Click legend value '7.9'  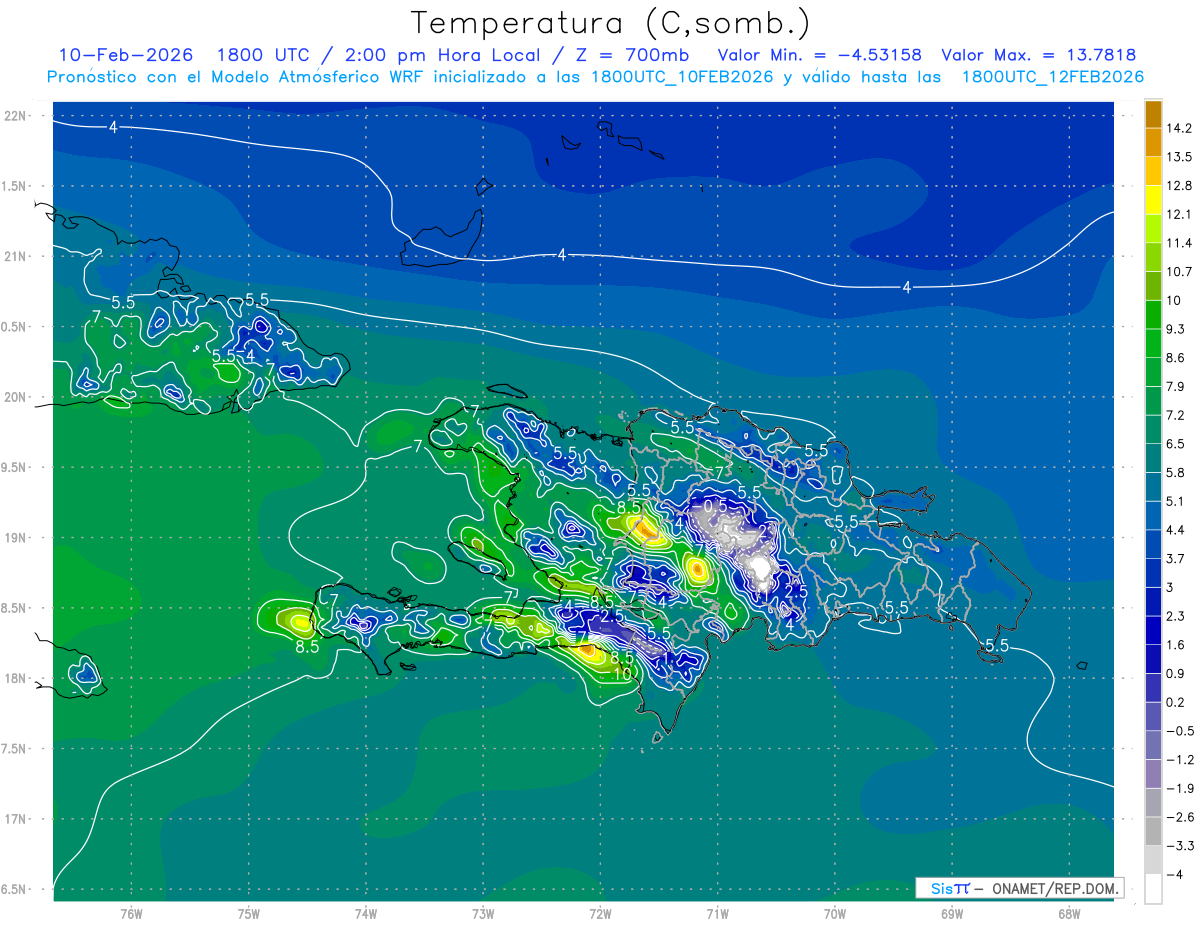1174,386
